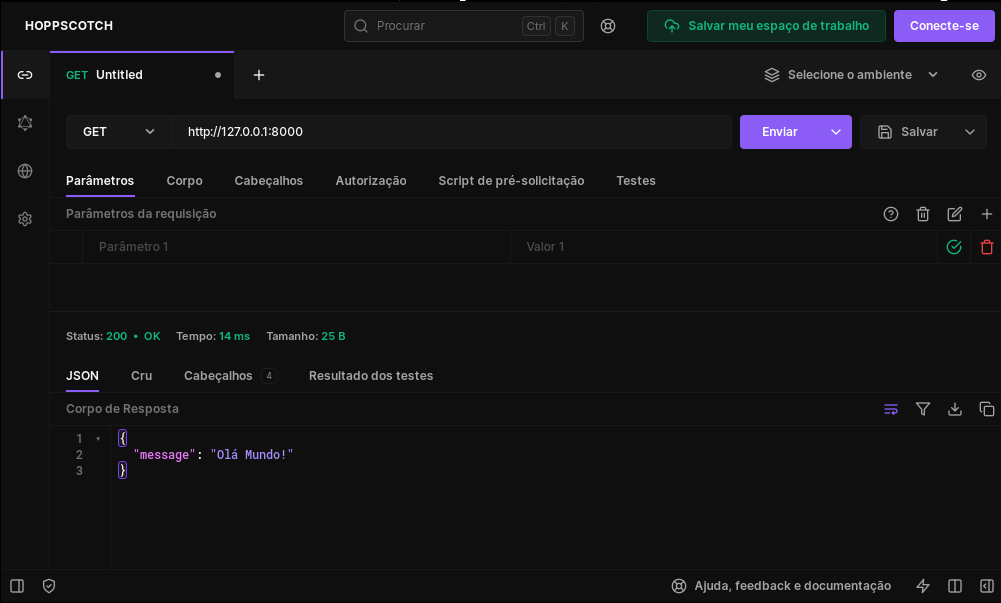Click the bulk edit parameters icon

(x=955, y=214)
